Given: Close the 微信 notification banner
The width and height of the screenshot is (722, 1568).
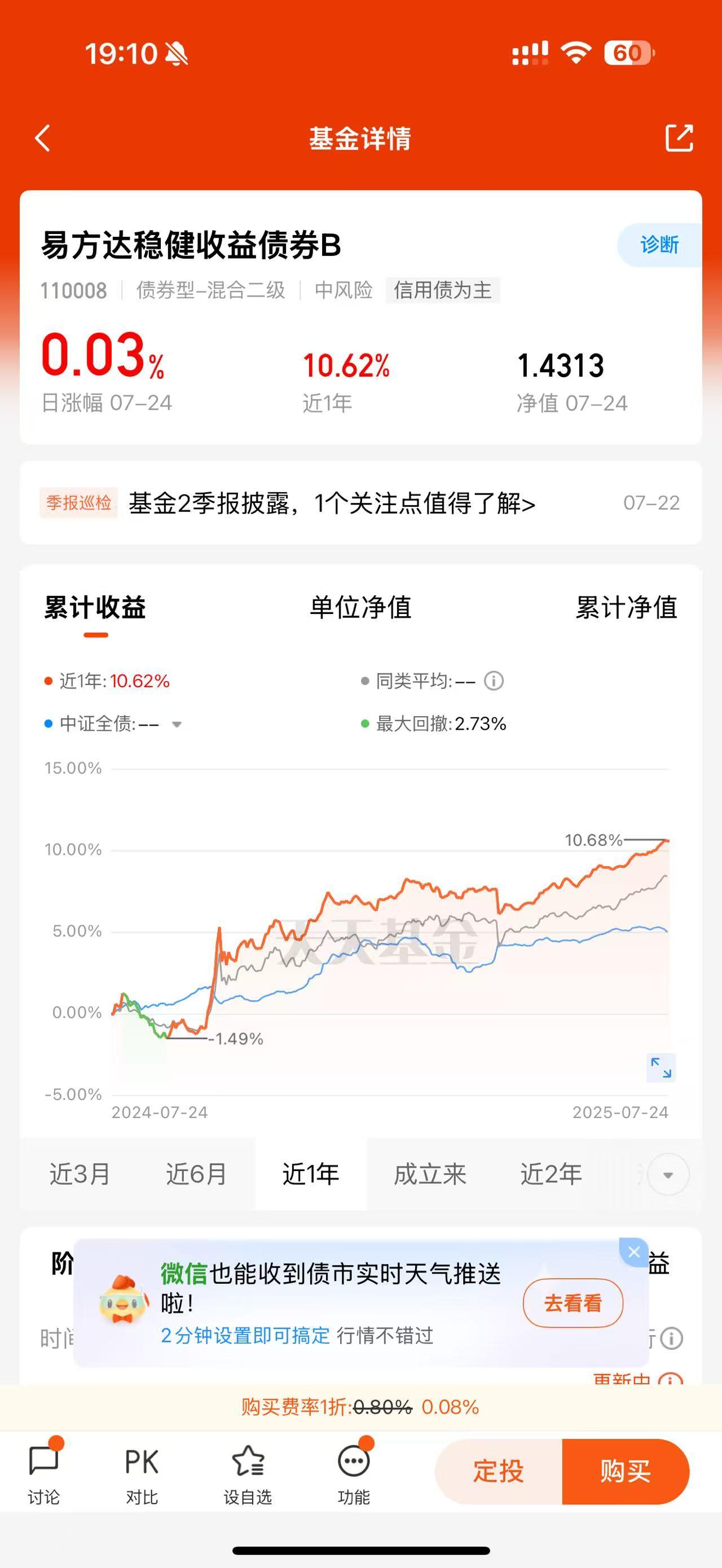Looking at the screenshot, I should tap(634, 1252).
